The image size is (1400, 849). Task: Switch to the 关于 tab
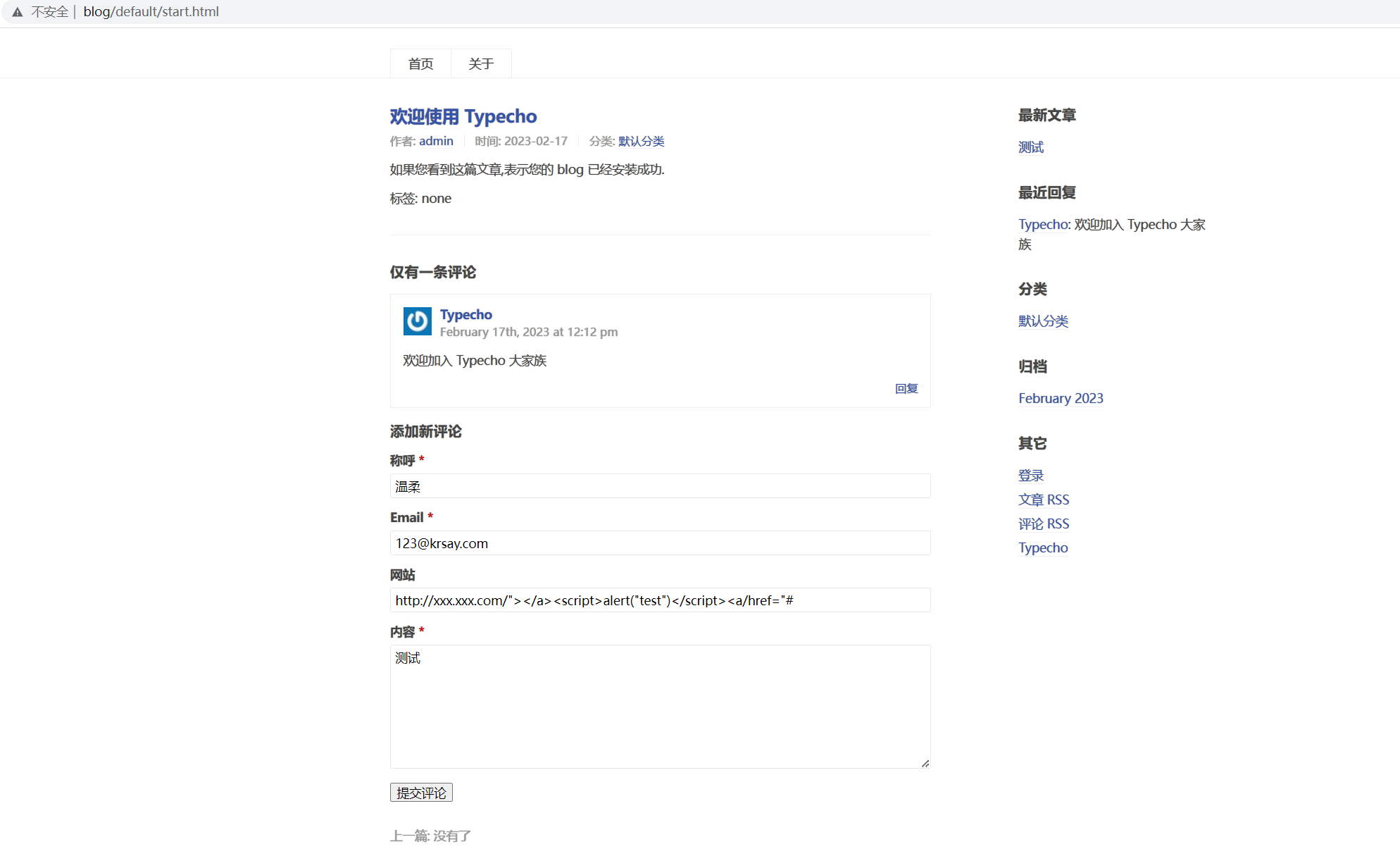tap(480, 63)
